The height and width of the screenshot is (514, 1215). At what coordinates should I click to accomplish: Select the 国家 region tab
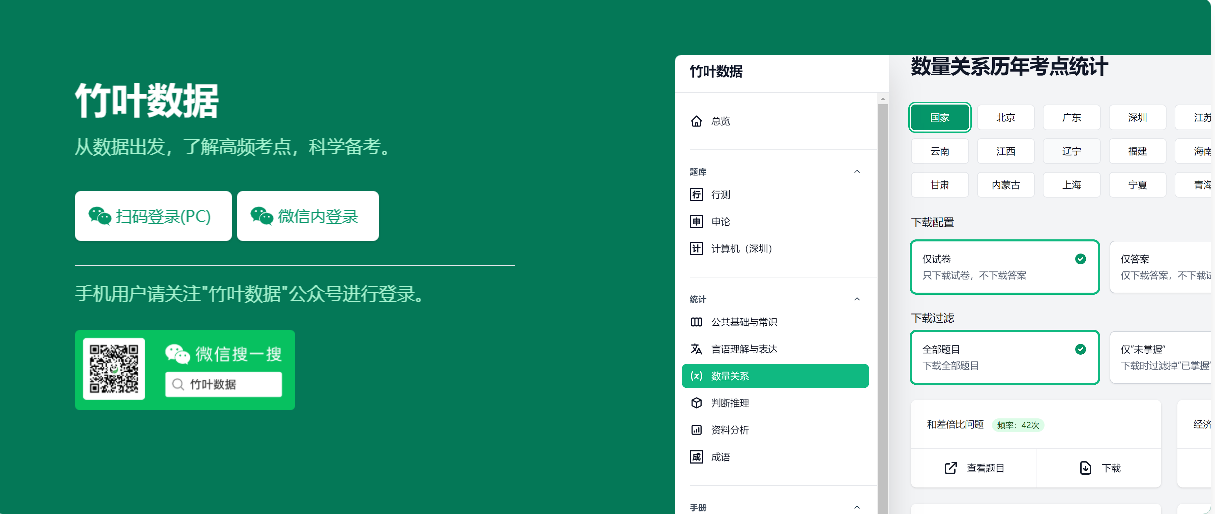[940, 117]
